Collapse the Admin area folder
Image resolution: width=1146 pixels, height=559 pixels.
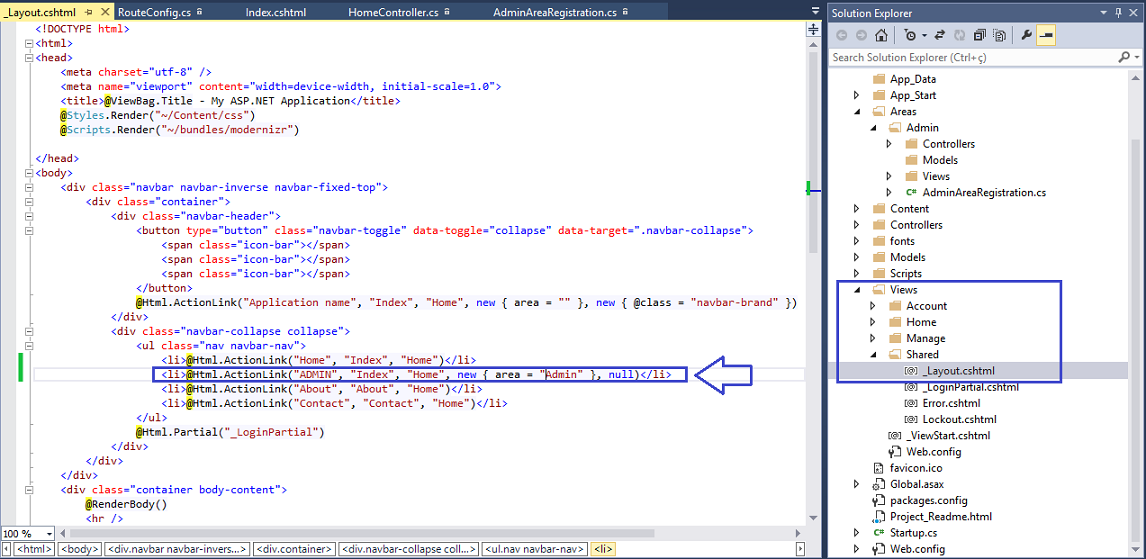pos(873,127)
